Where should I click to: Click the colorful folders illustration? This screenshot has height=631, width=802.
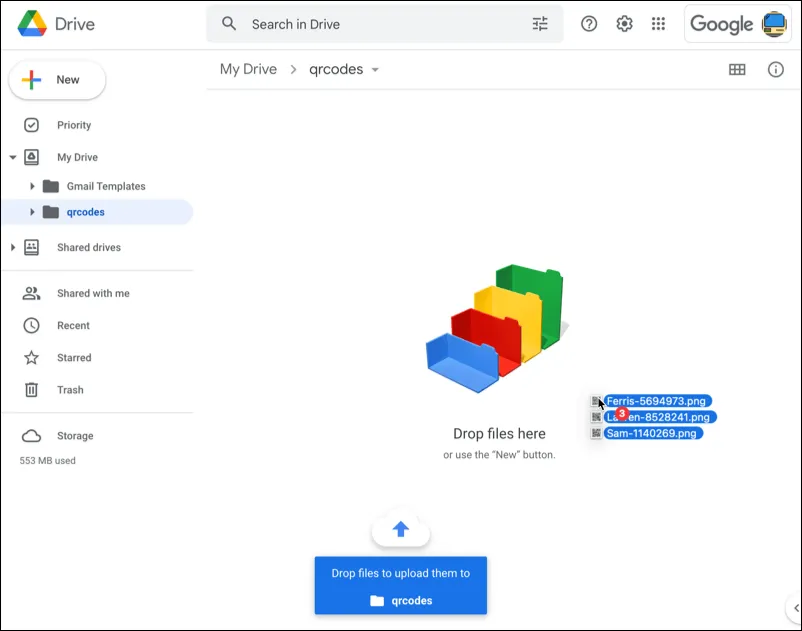497,329
